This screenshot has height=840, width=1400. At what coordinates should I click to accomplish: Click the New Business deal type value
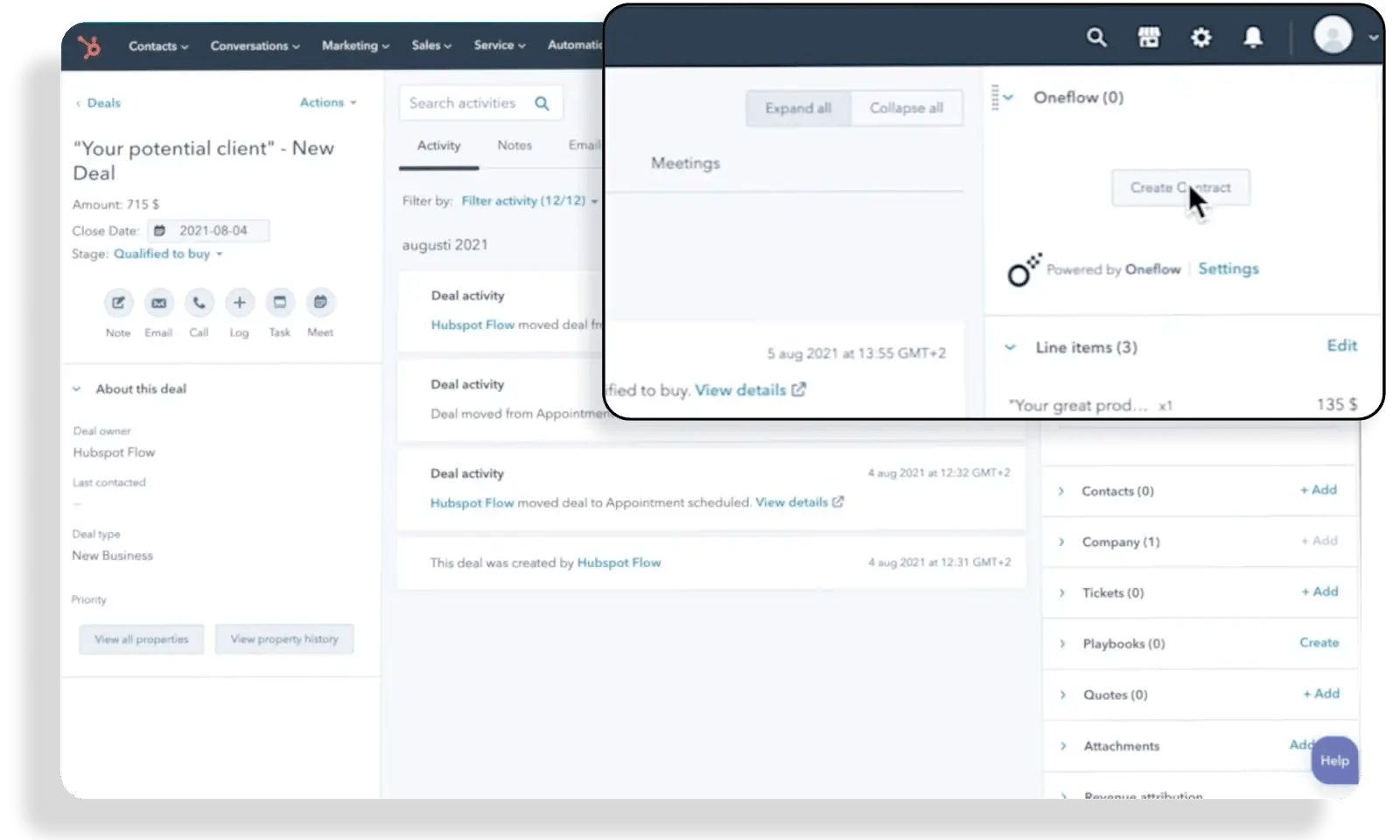coord(112,556)
